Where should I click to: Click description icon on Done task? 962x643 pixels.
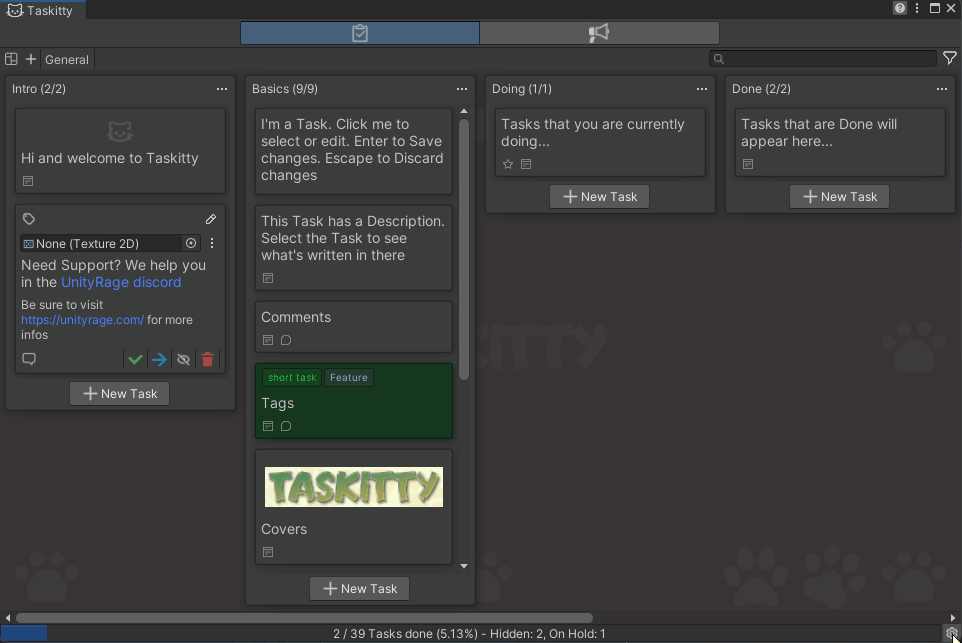[747, 164]
